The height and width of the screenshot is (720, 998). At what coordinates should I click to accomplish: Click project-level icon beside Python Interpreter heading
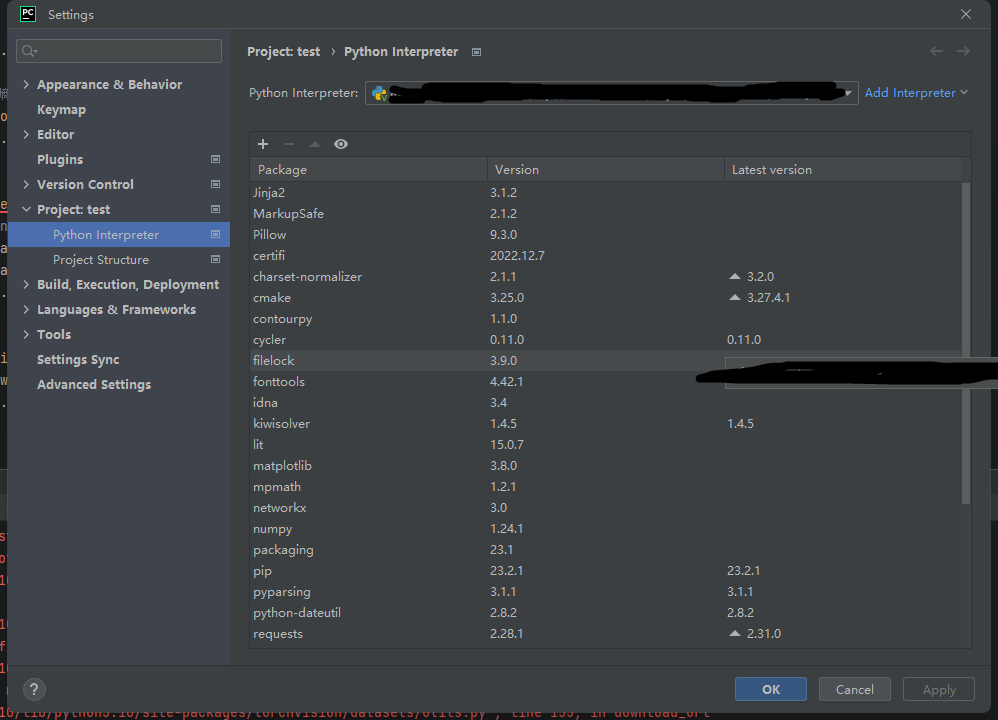coord(476,52)
